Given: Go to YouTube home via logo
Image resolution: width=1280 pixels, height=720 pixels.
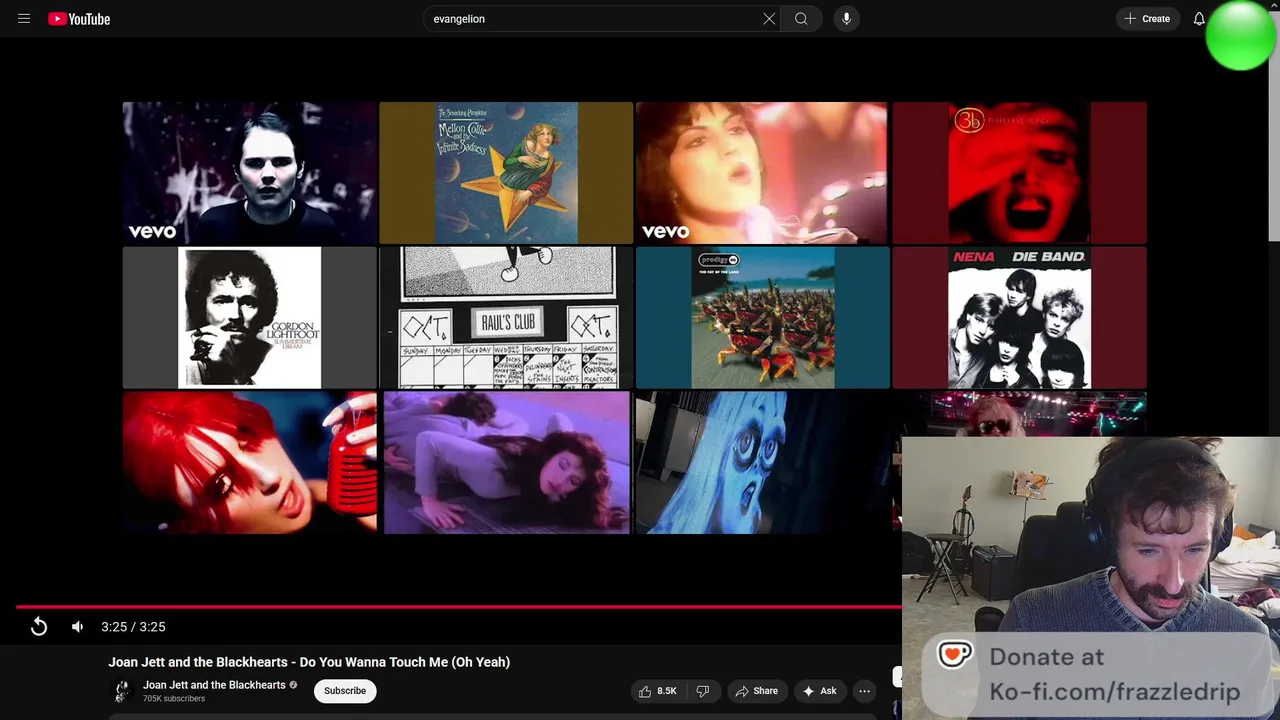Looking at the screenshot, I should pyautogui.click(x=79, y=19).
